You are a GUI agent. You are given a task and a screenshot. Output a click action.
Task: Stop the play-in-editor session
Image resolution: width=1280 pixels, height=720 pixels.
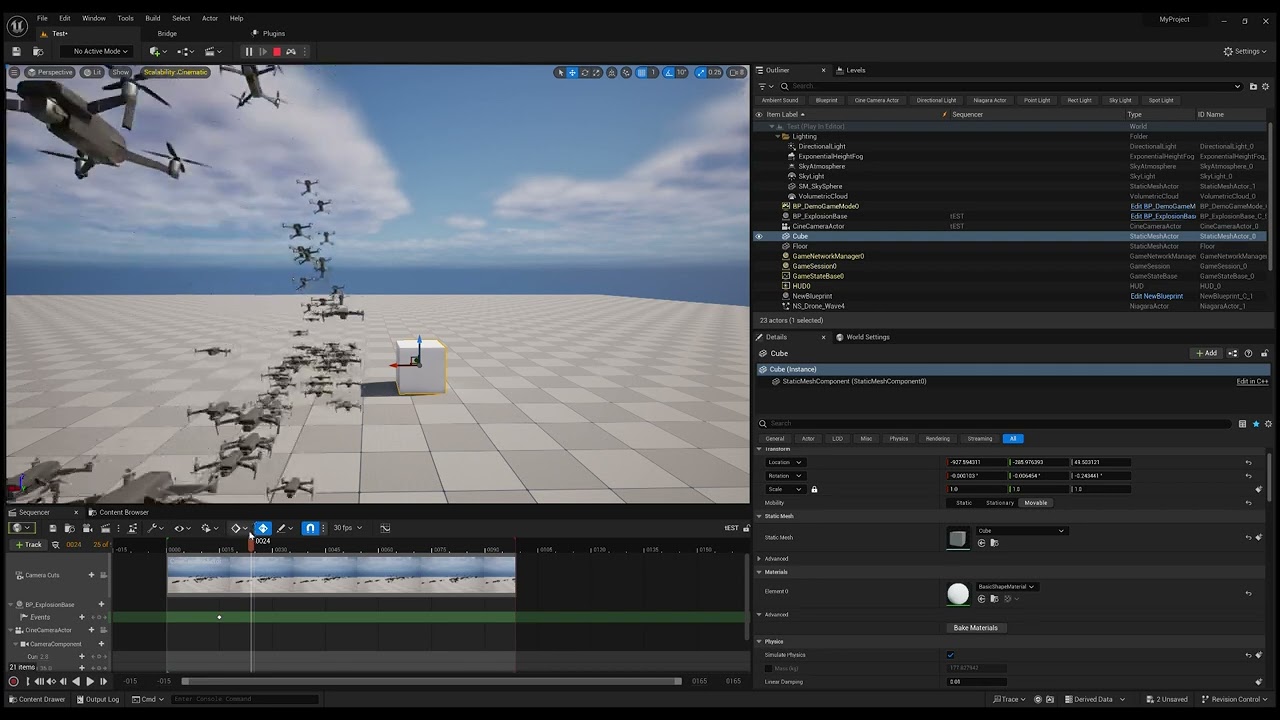click(277, 51)
